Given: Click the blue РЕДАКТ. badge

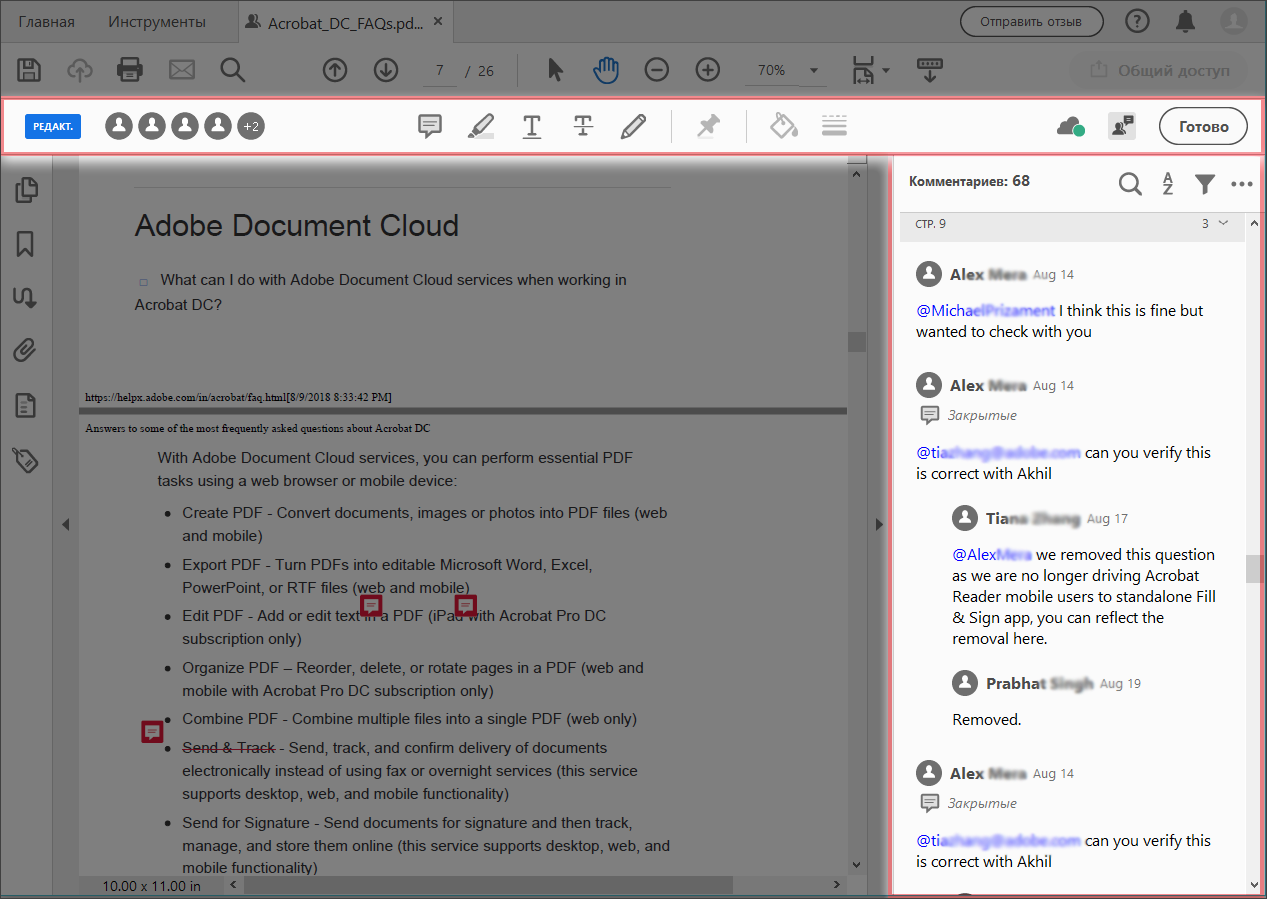Looking at the screenshot, I should 53,126.
